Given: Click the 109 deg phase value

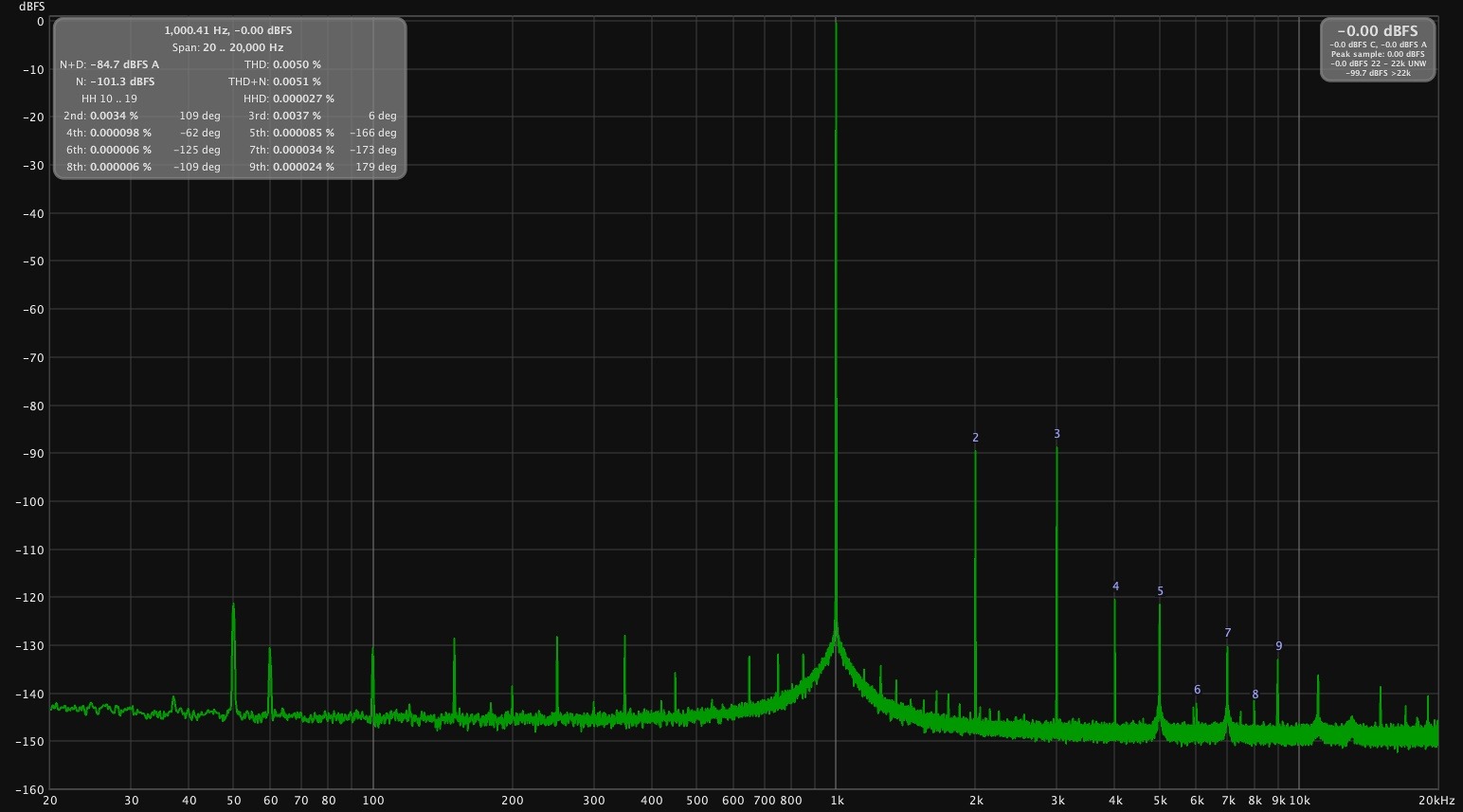Looking at the screenshot, I should point(200,116).
